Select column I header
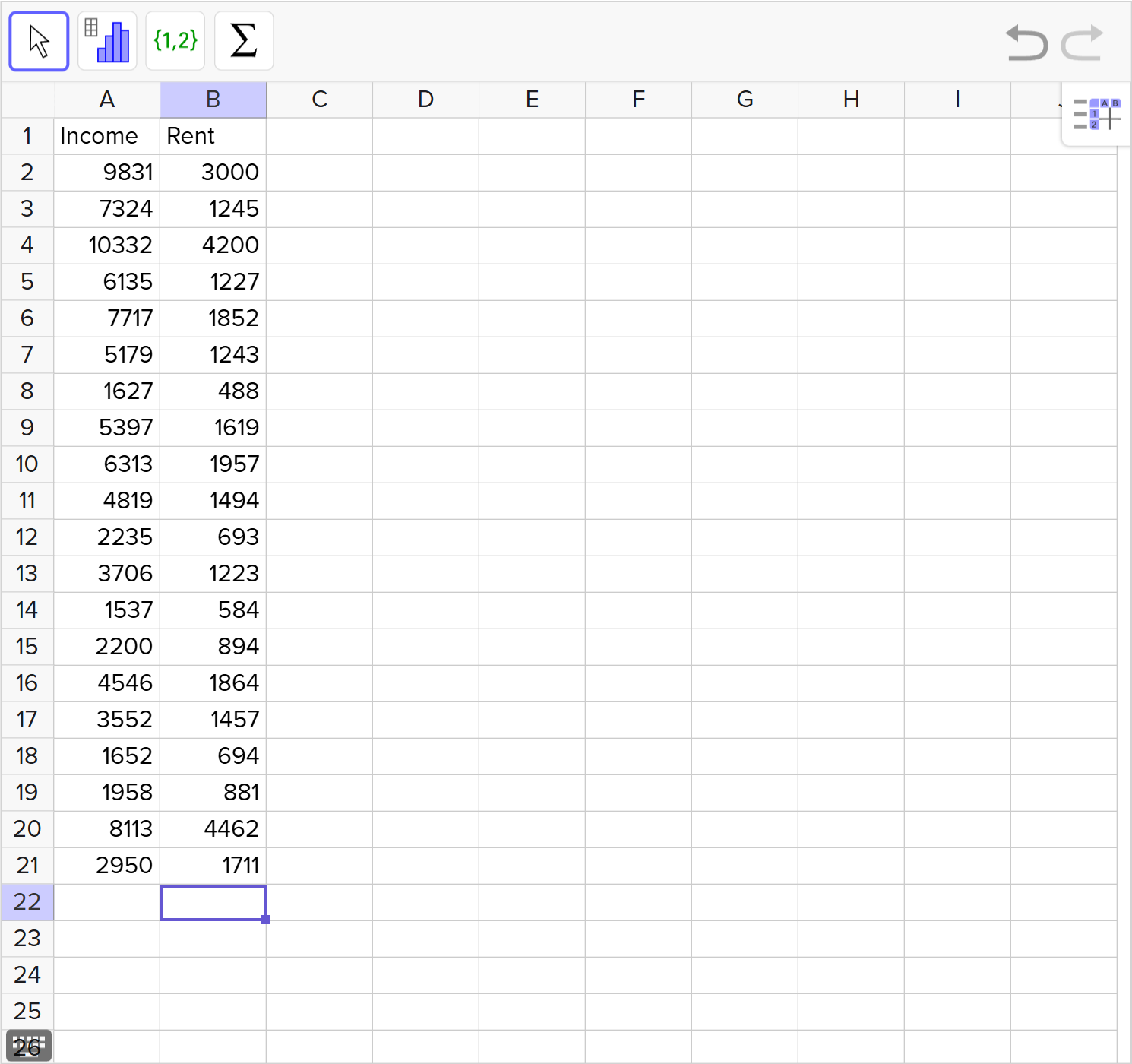Image resolution: width=1132 pixels, height=1064 pixels. [x=958, y=100]
